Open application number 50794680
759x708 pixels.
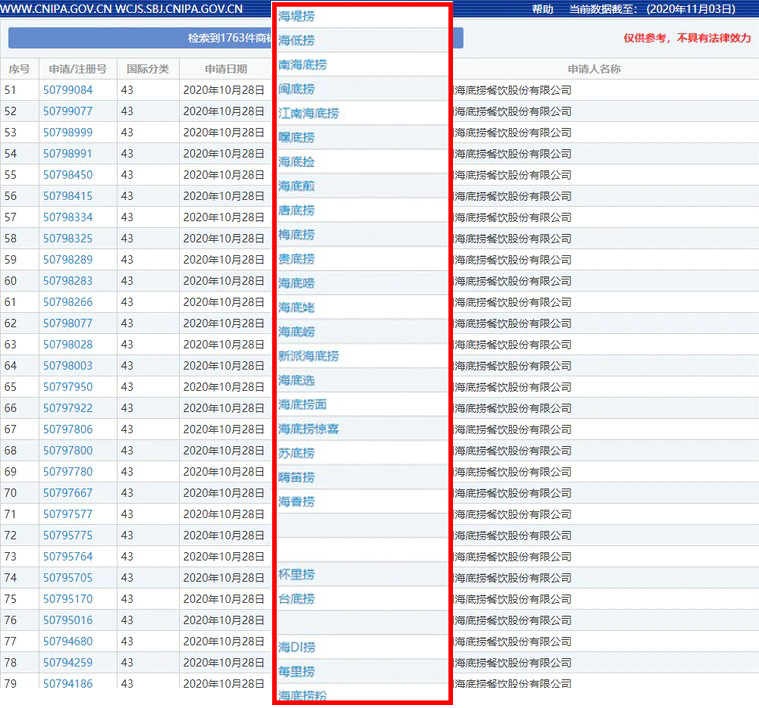[x=68, y=641]
